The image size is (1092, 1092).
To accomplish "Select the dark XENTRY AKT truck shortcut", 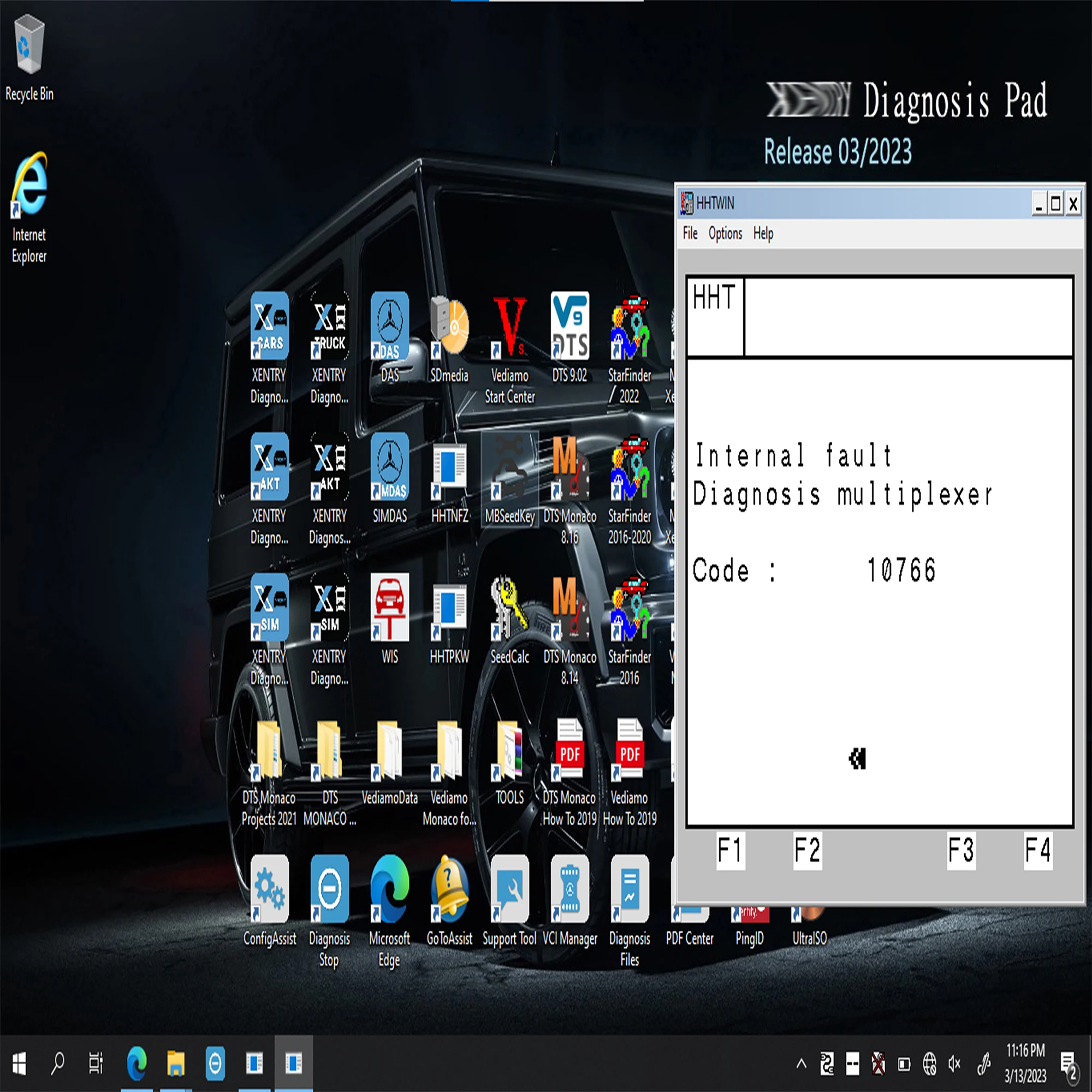I will coord(330,488).
